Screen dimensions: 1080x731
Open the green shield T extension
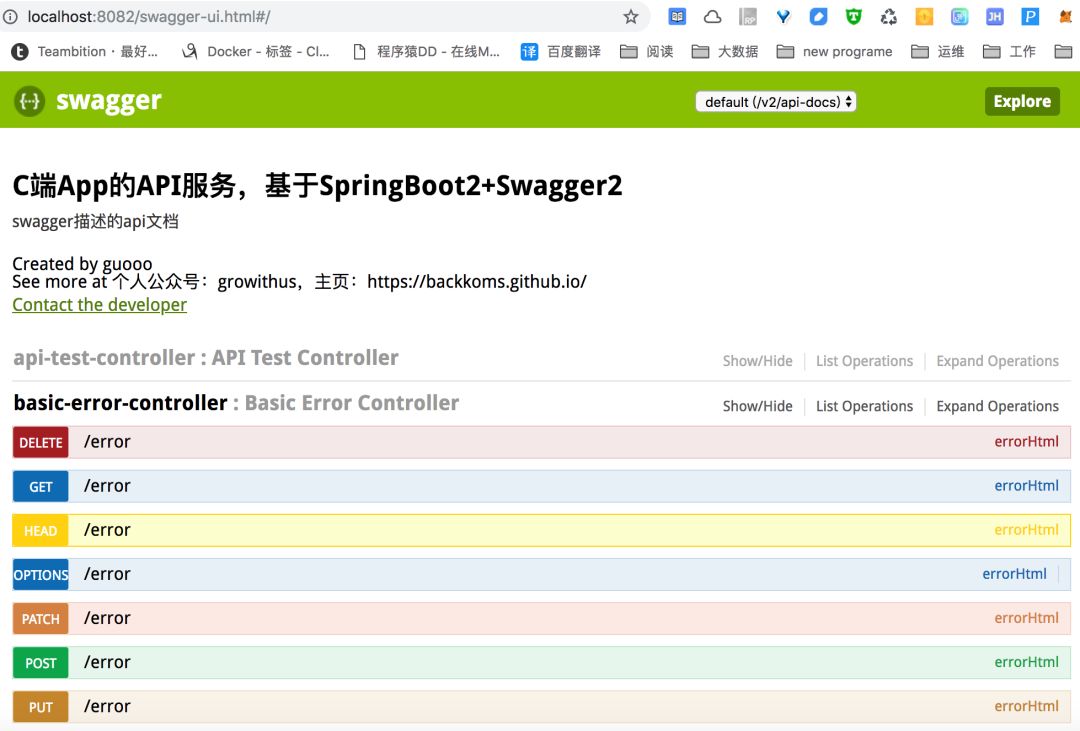853,17
